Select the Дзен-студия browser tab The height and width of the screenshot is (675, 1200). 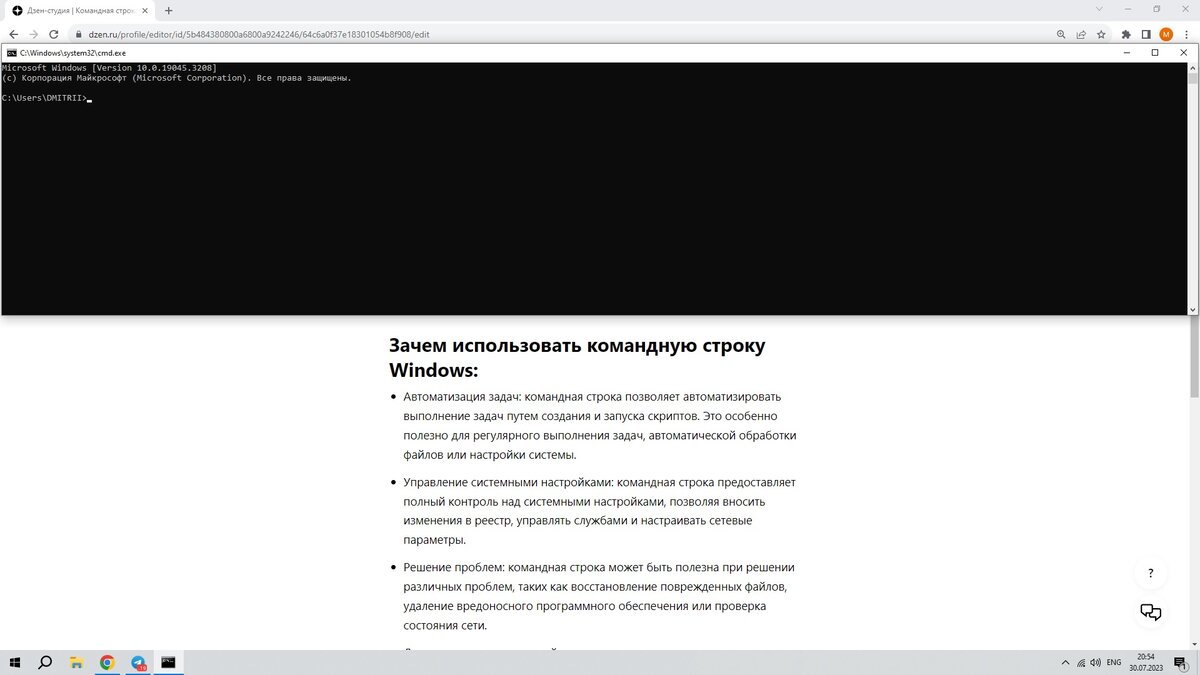pyautogui.click(x=78, y=10)
